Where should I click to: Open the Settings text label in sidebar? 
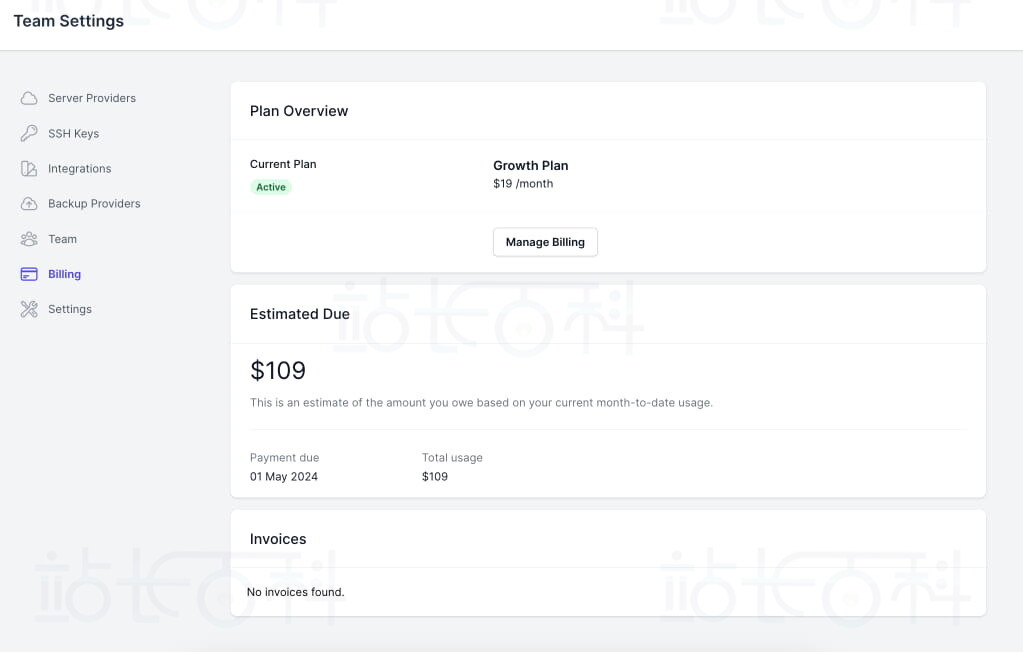coord(70,309)
